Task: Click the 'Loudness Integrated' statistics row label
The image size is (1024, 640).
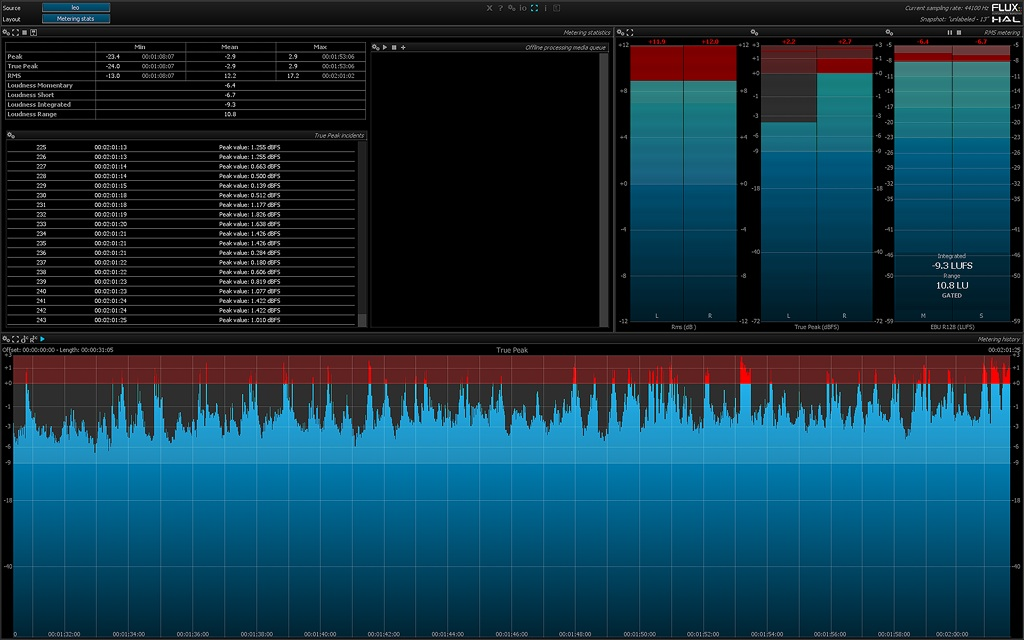Action: click(x=39, y=104)
